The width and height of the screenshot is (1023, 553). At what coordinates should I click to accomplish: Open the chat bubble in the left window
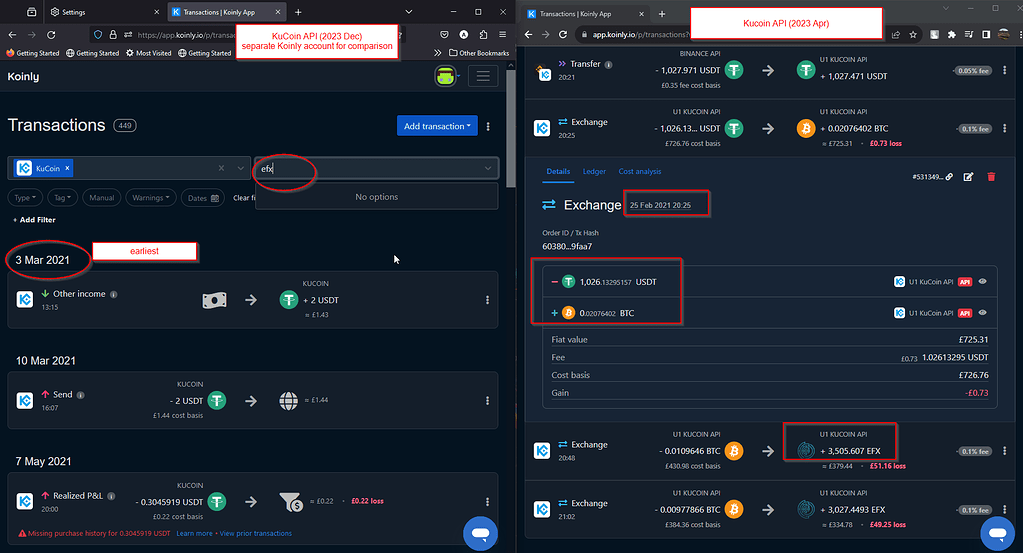point(480,533)
